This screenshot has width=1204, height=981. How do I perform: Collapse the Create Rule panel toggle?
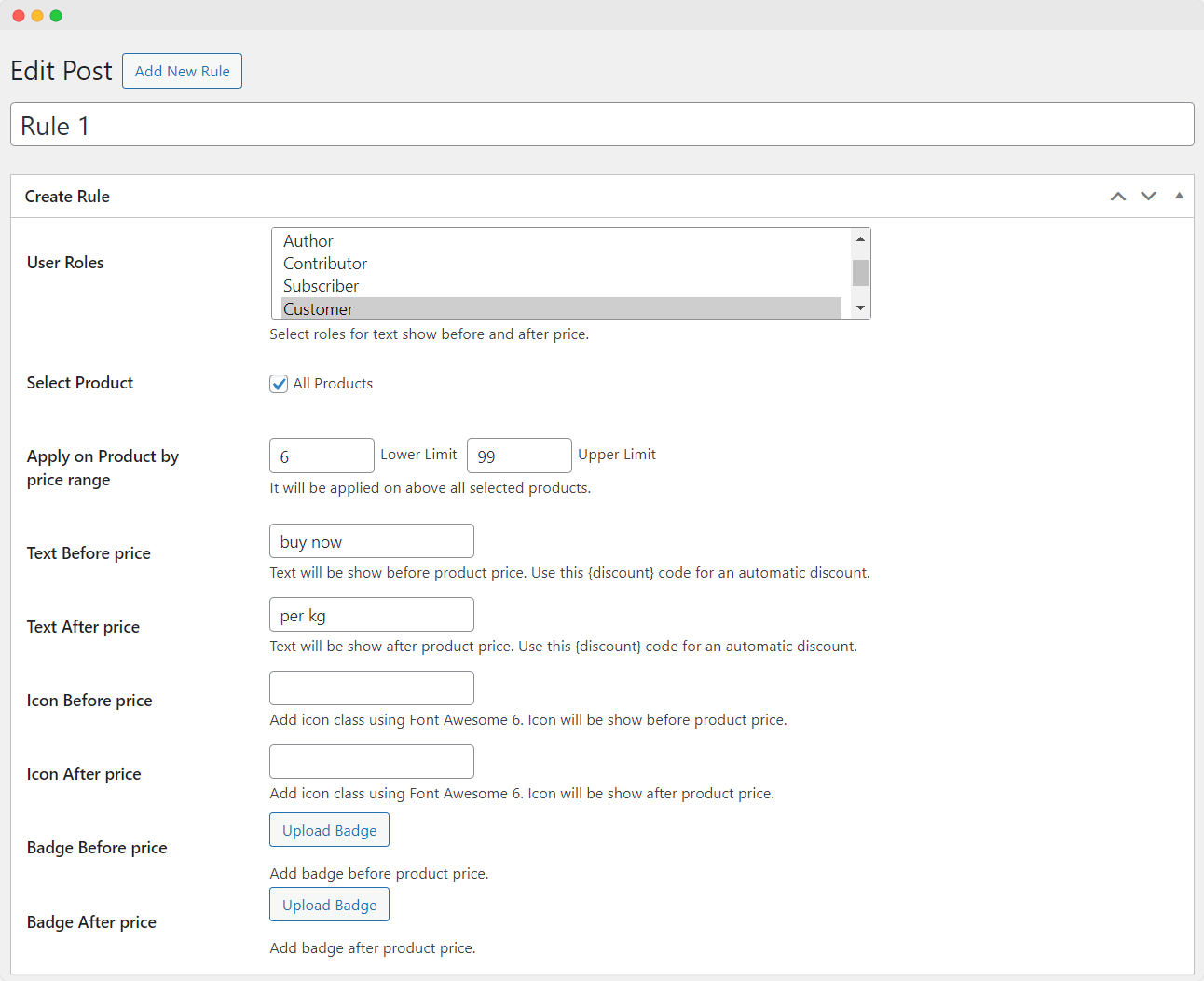click(x=1179, y=197)
